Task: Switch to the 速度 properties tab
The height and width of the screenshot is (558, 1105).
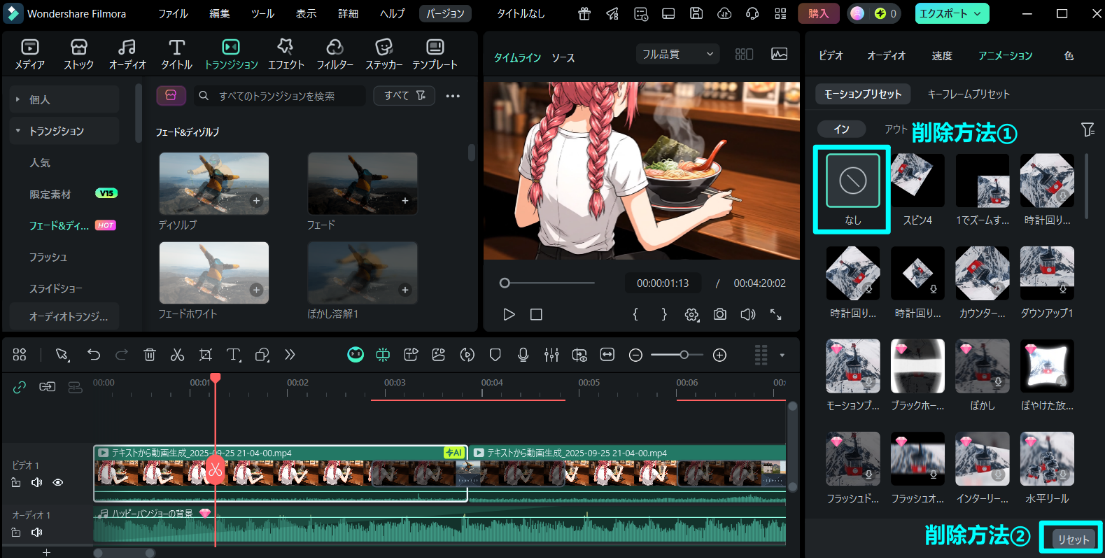Action: coord(942,56)
